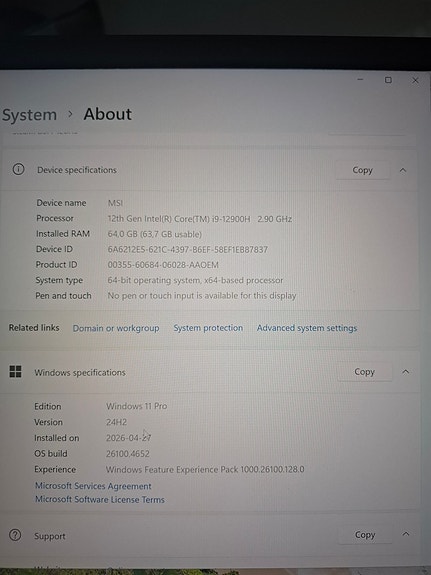
Task: Select the Product ID value text
Action: pos(163,265)
